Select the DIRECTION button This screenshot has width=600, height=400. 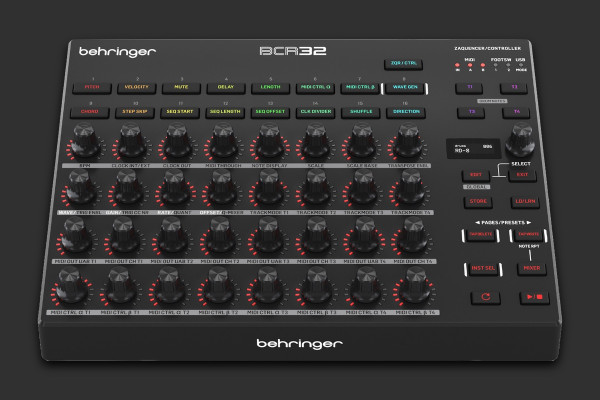[406, 112]
